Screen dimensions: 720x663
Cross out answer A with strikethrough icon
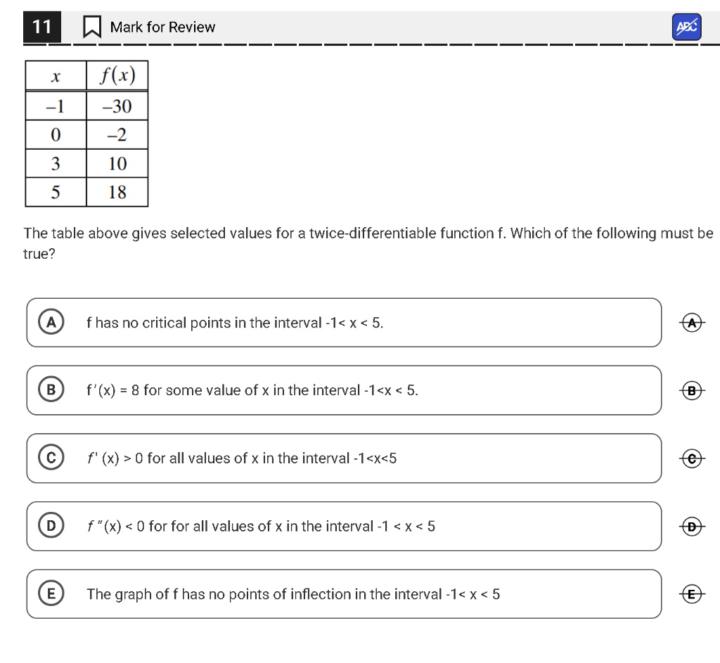[x=692, y=322]
